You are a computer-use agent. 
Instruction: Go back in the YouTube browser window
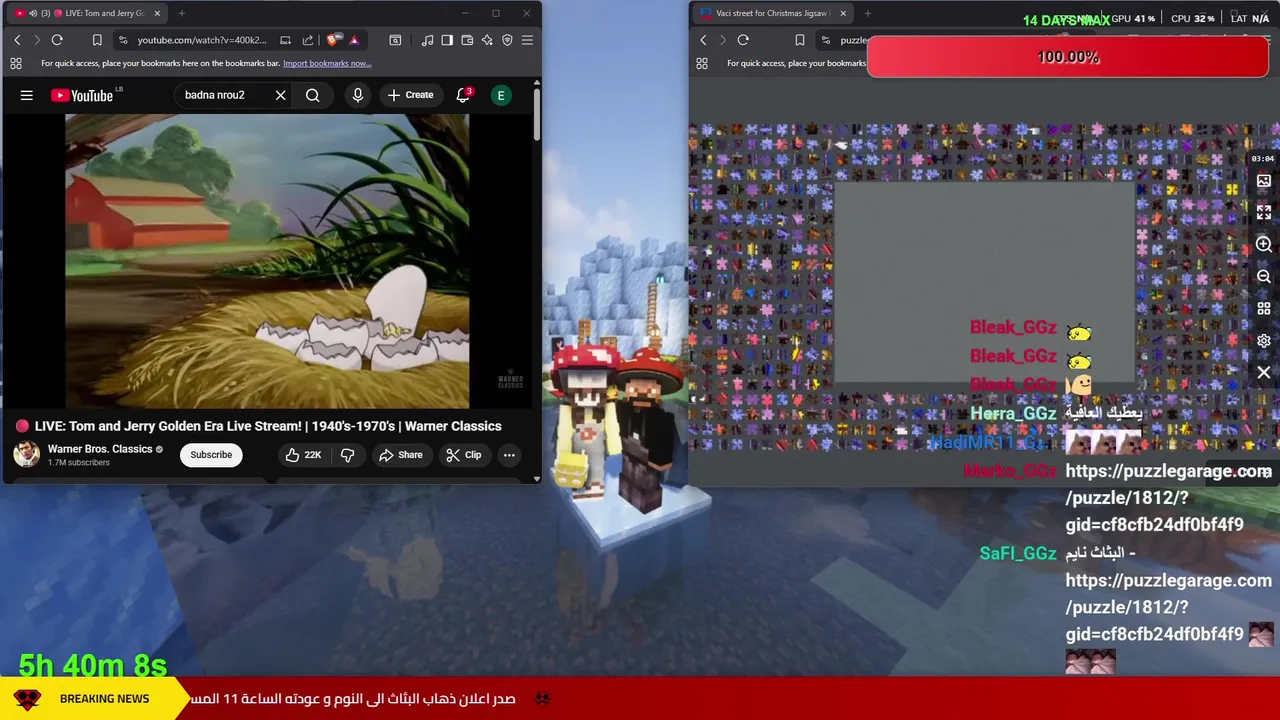pyautogui.click(x=17, y=40)
